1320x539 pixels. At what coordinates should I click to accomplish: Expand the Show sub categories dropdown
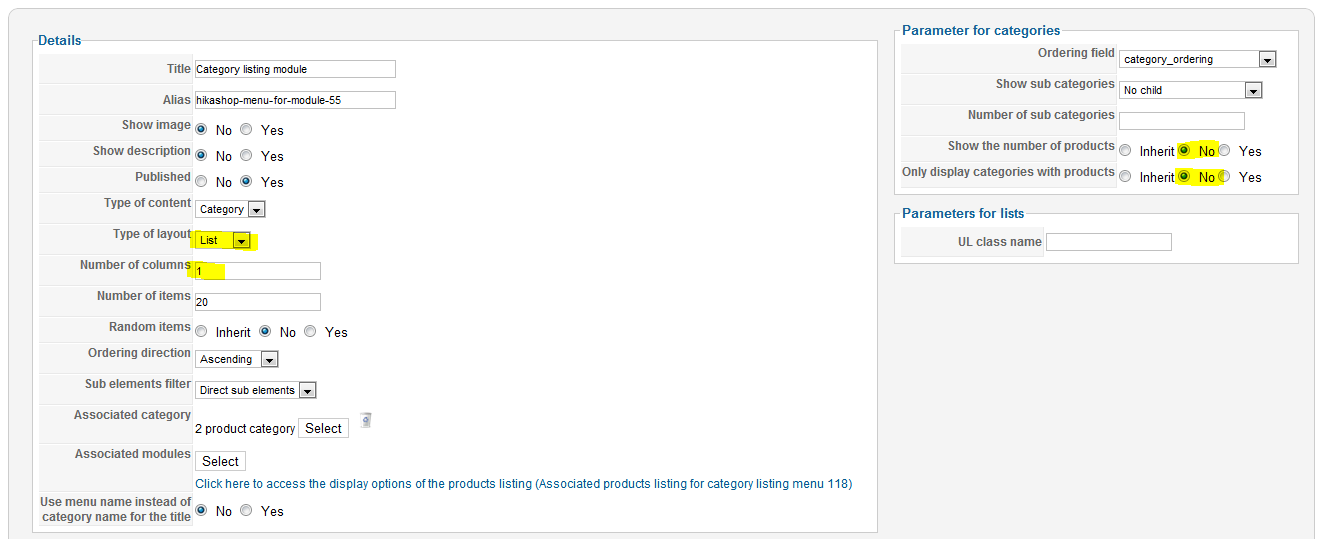pos(1191,90)
